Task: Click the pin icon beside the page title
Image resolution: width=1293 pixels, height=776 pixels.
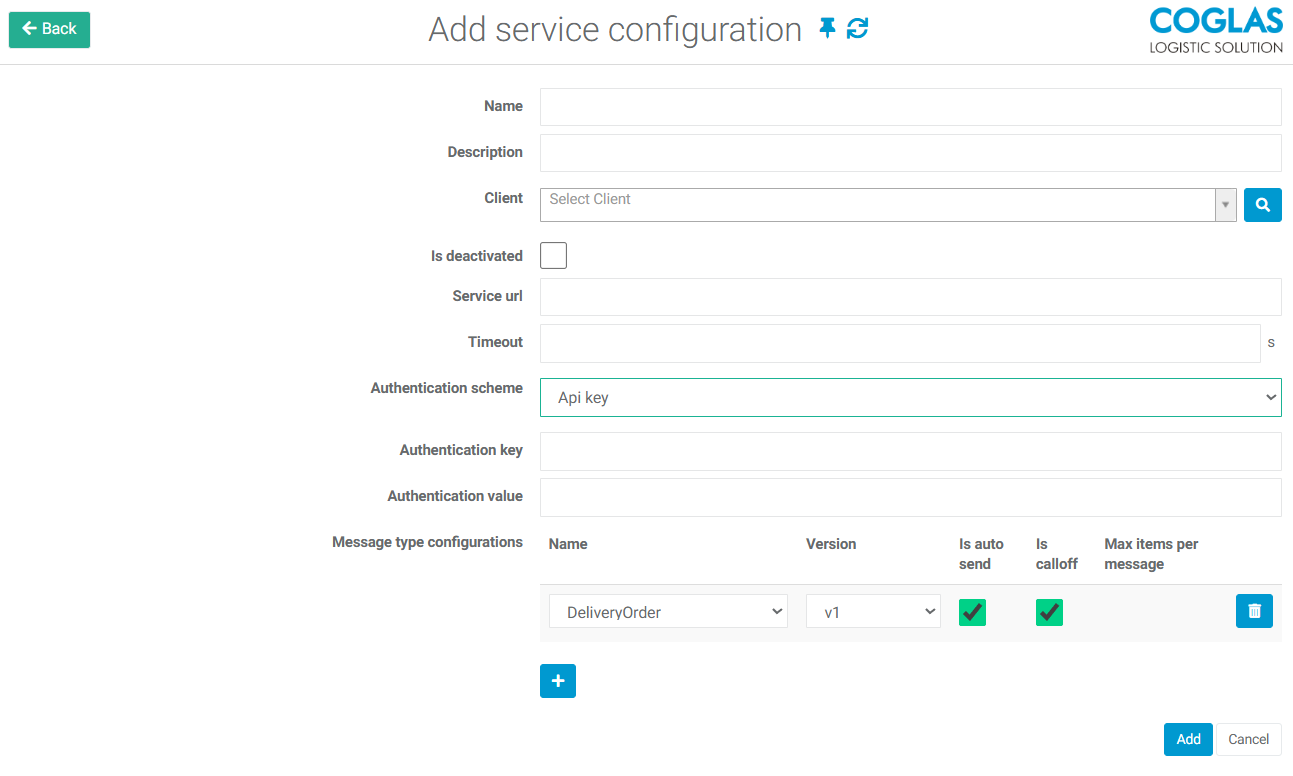Action: (x=827, y=29)
